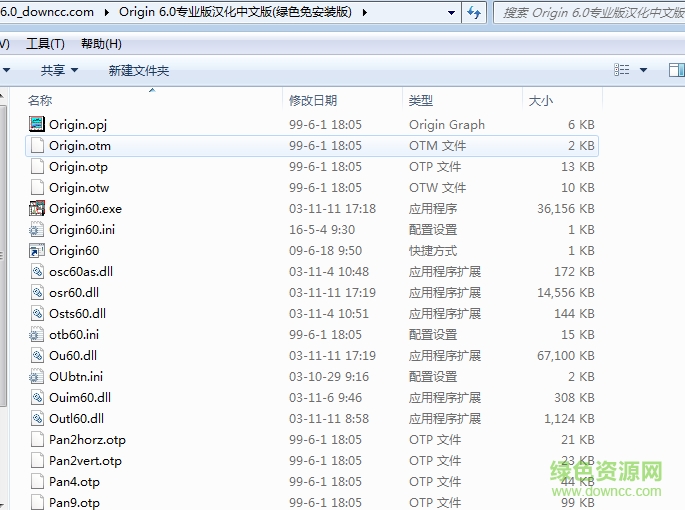The height and width of the screenshot is (510, 685).
Task: Sort by the 修改日期 column header
Action: click(343, 101)
